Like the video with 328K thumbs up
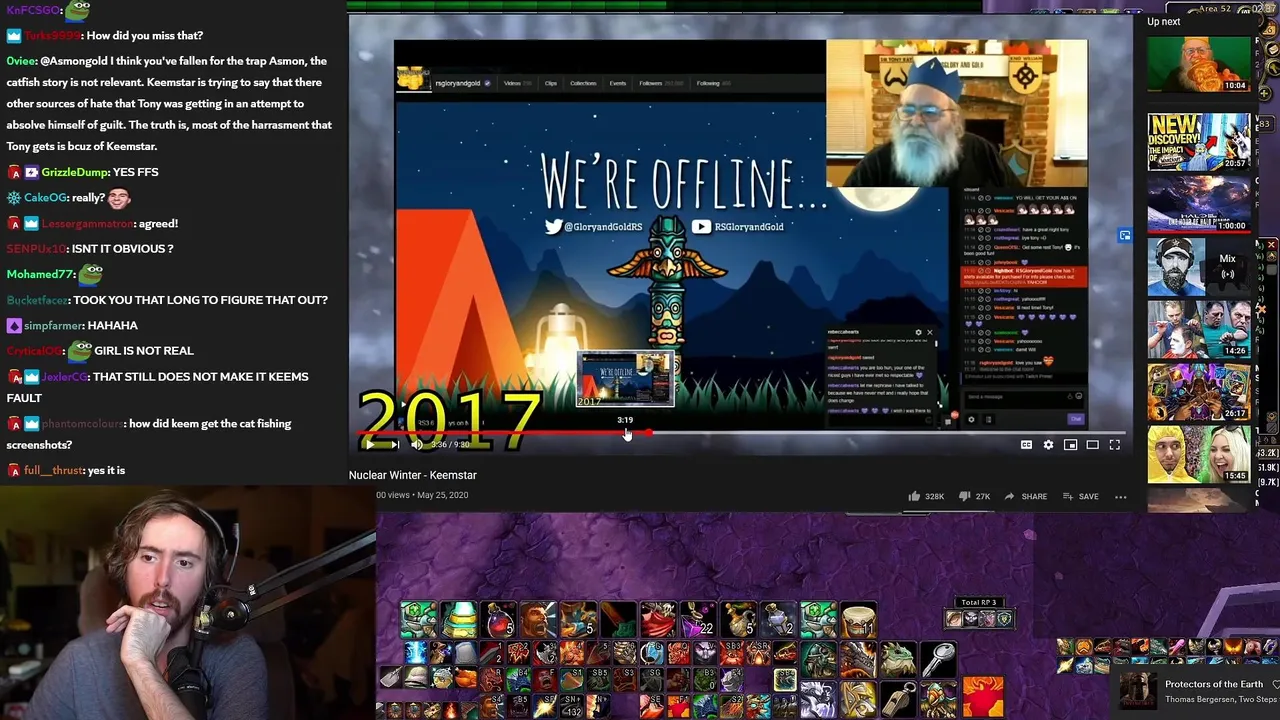This screenshot has height=720, width=1280. pos(925,496)
